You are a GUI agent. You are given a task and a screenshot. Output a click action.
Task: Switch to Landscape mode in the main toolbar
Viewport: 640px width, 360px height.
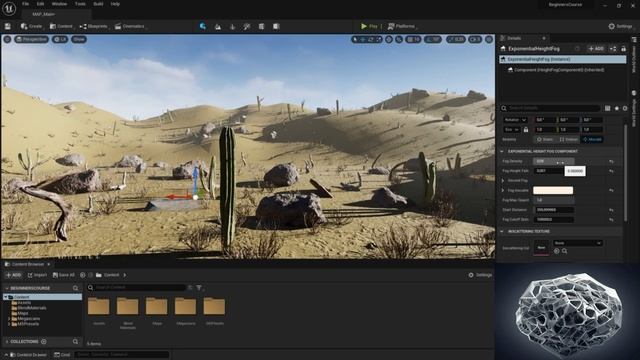point(218,27)
